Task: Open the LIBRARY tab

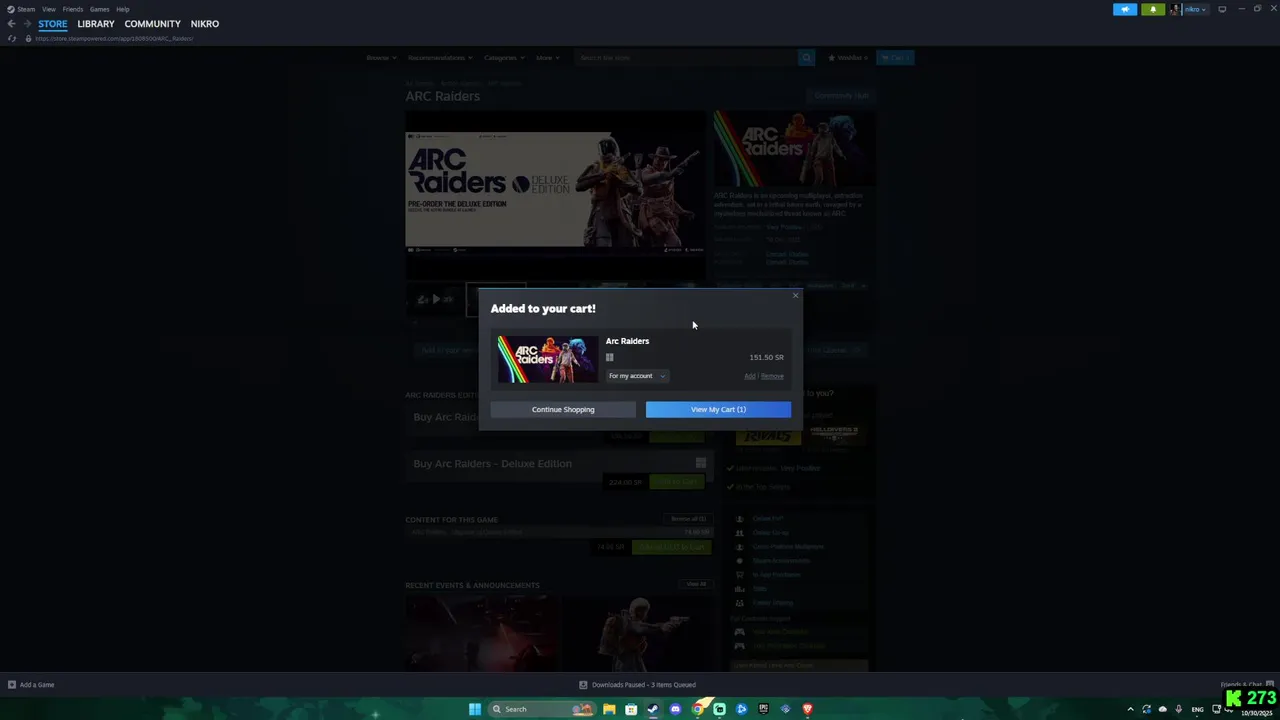Action: click(96, 24)
